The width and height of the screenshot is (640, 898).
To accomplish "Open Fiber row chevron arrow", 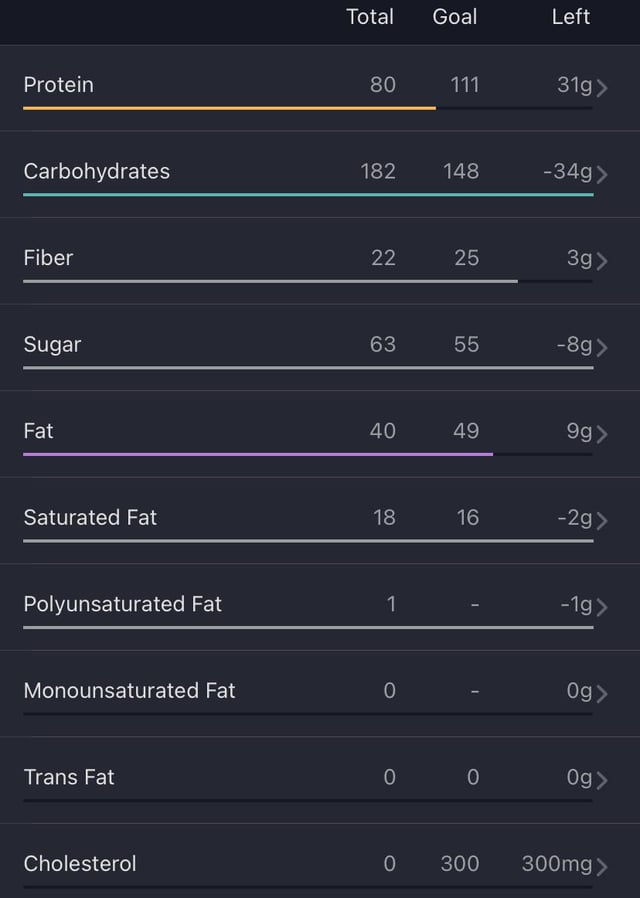I will [x=602, y=261].
